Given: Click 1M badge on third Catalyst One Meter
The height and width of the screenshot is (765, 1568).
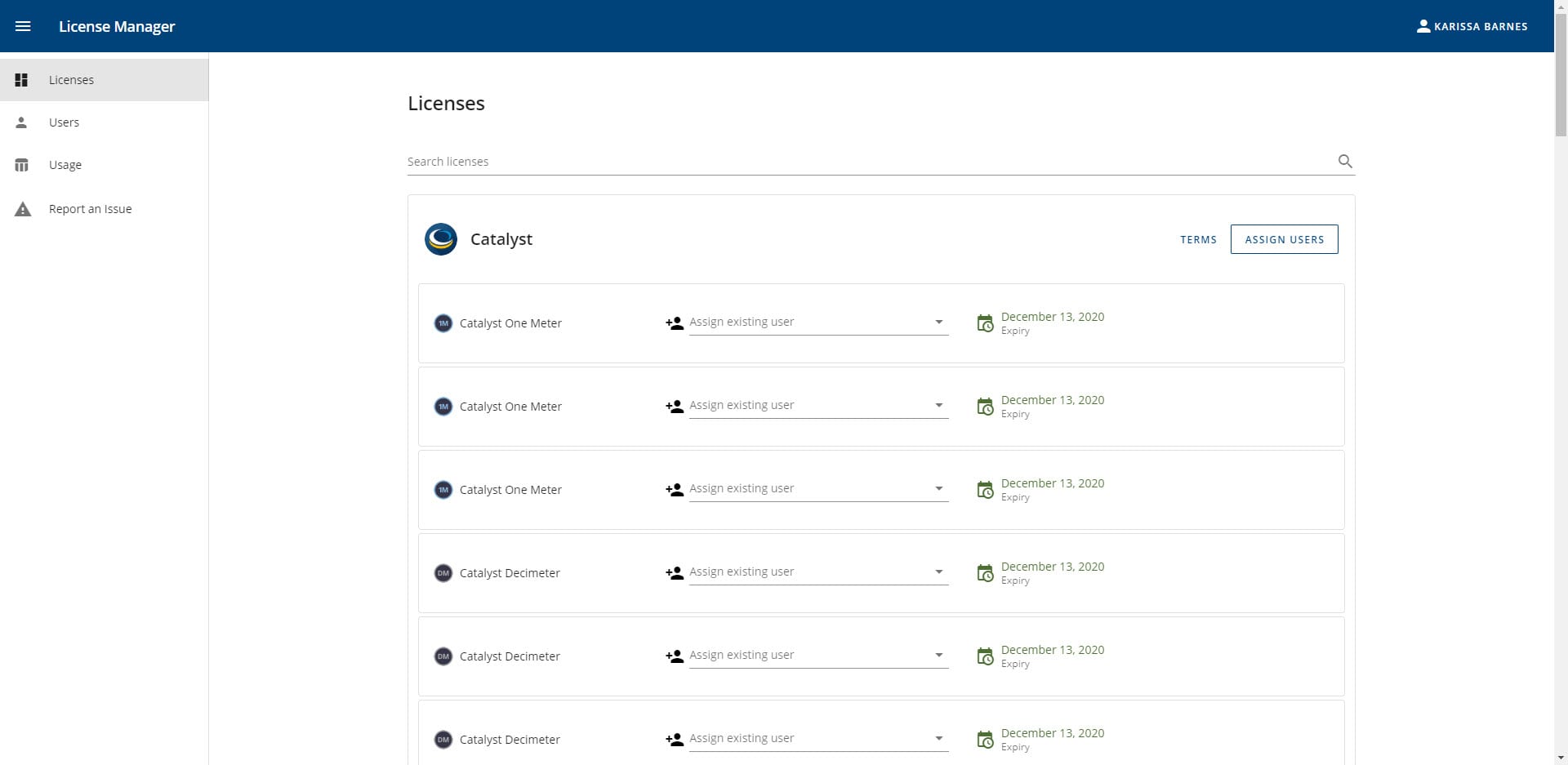Looking at the screenshot, I should pos(443,490).
